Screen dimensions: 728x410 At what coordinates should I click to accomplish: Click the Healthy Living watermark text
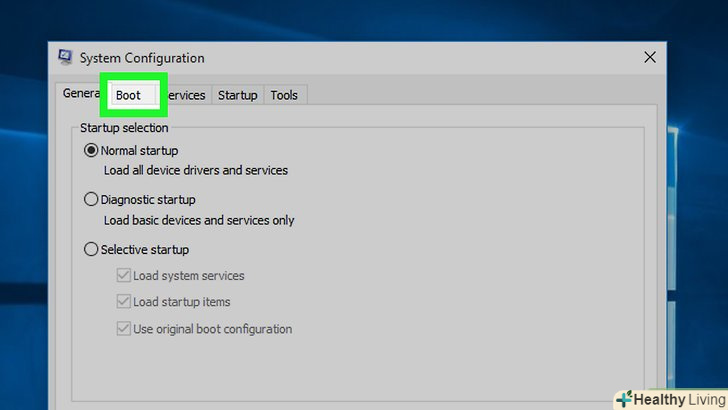pyautogui.click(x=678, y=400)
